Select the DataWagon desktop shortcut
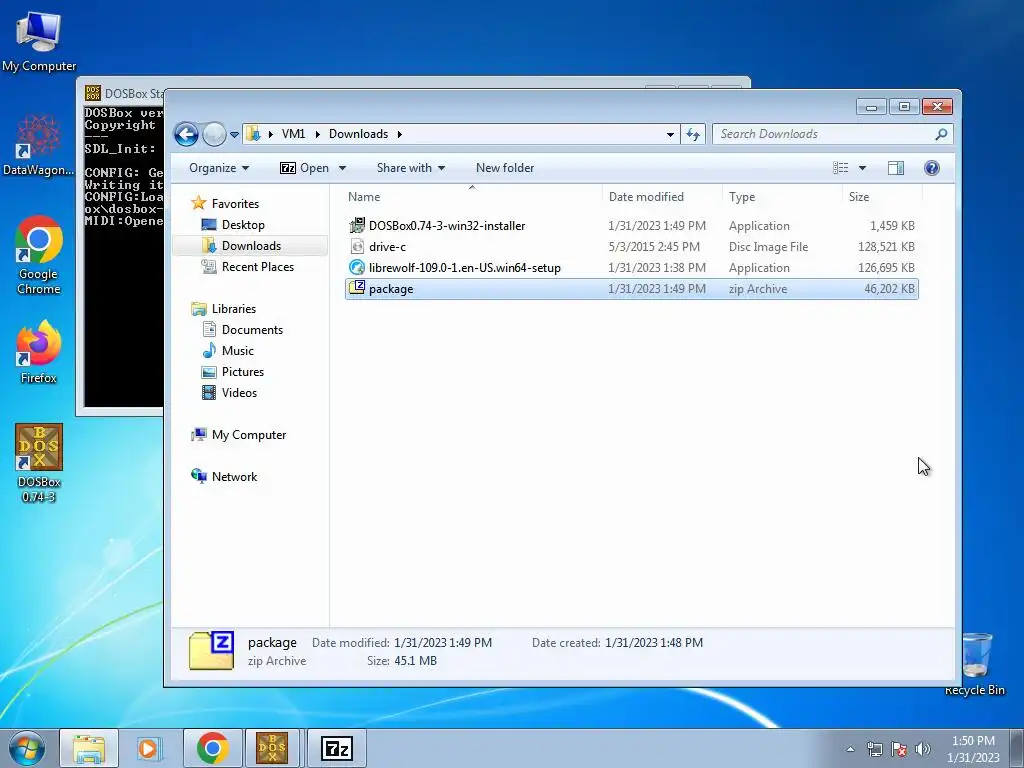Image resolution: width=1024 pixels, height=768 pixels. point(39,145)
